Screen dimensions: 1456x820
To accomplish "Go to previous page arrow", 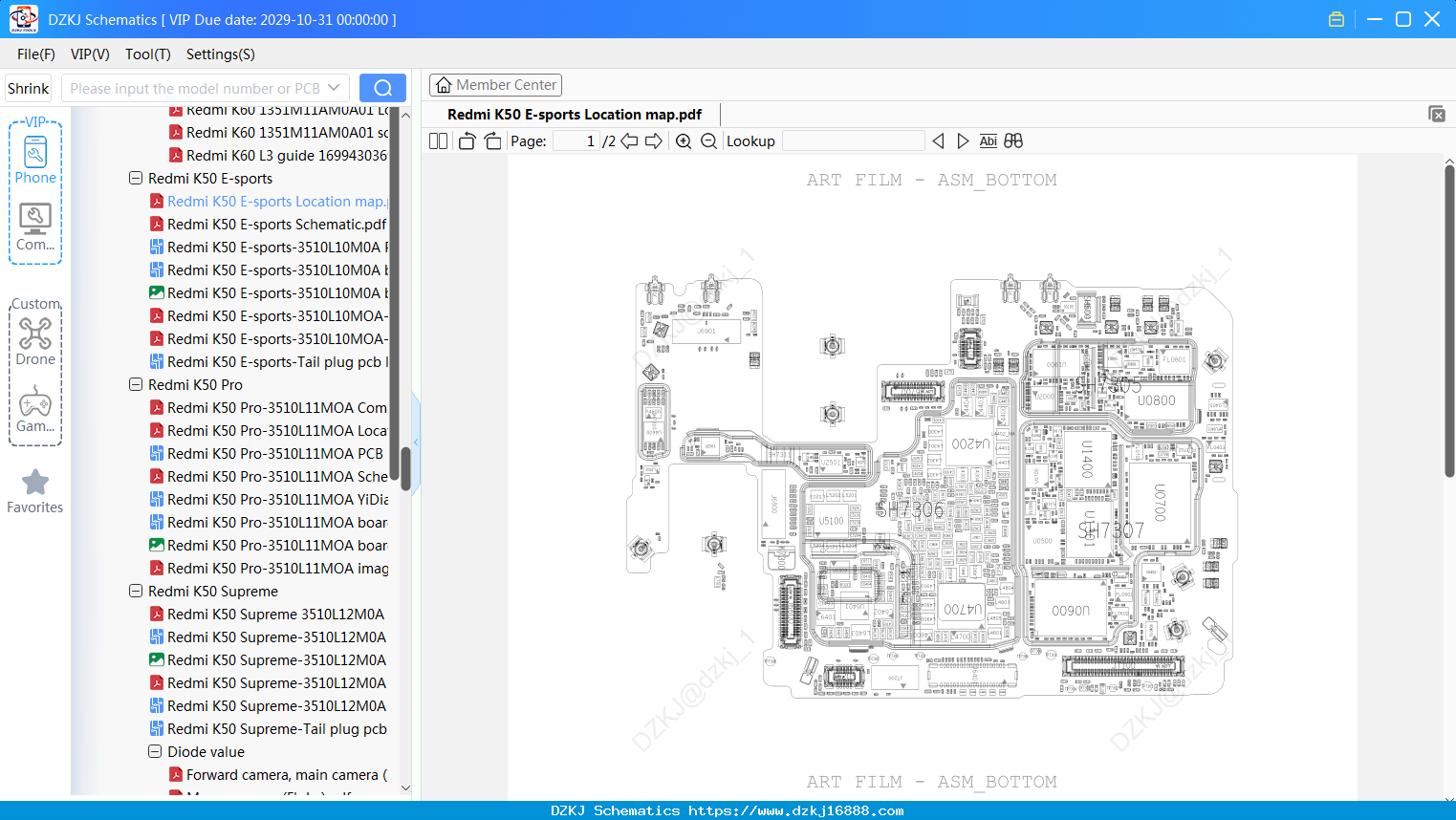I will click(629, 141).
